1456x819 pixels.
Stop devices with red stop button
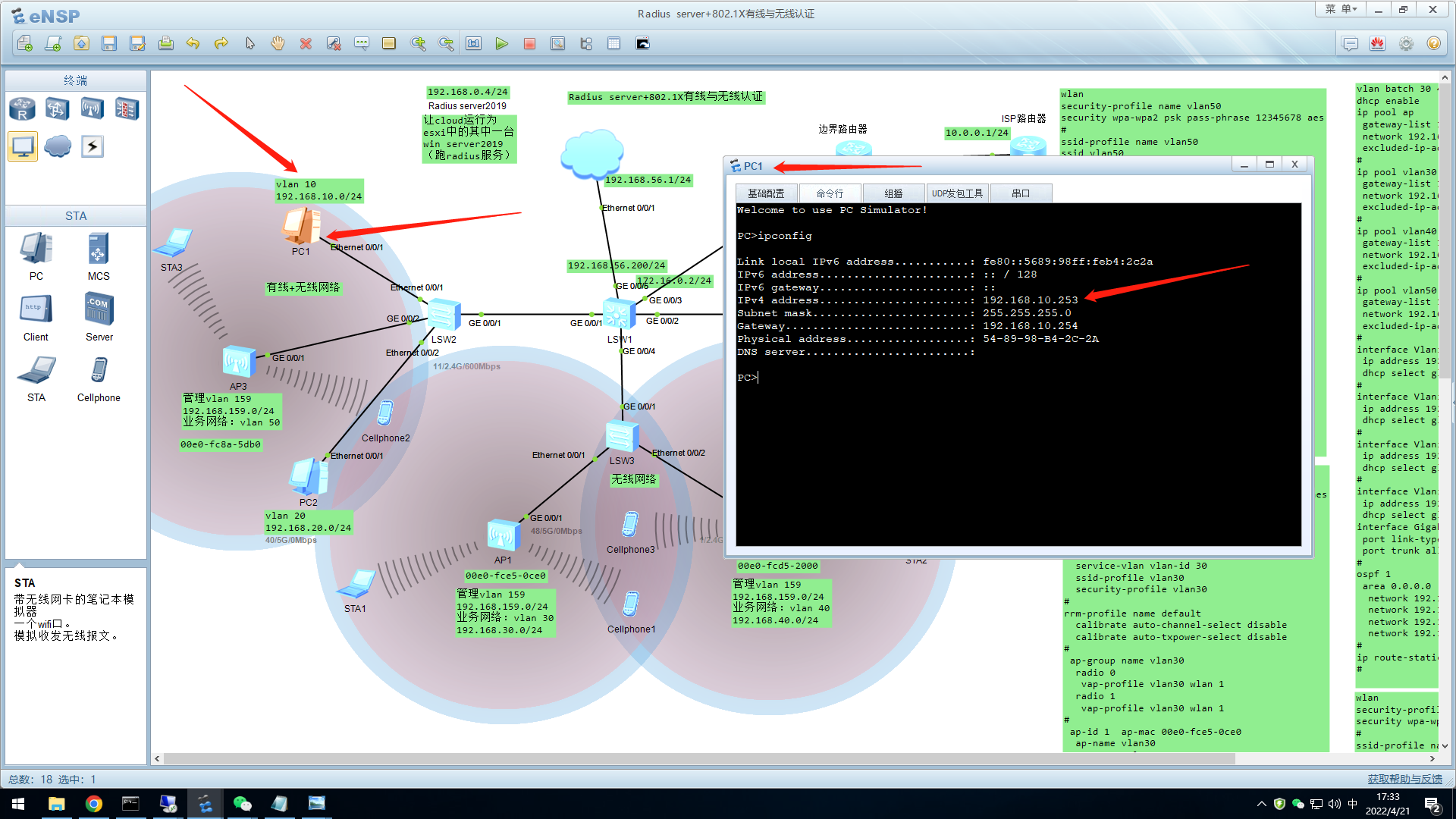[x=529, y=44]
